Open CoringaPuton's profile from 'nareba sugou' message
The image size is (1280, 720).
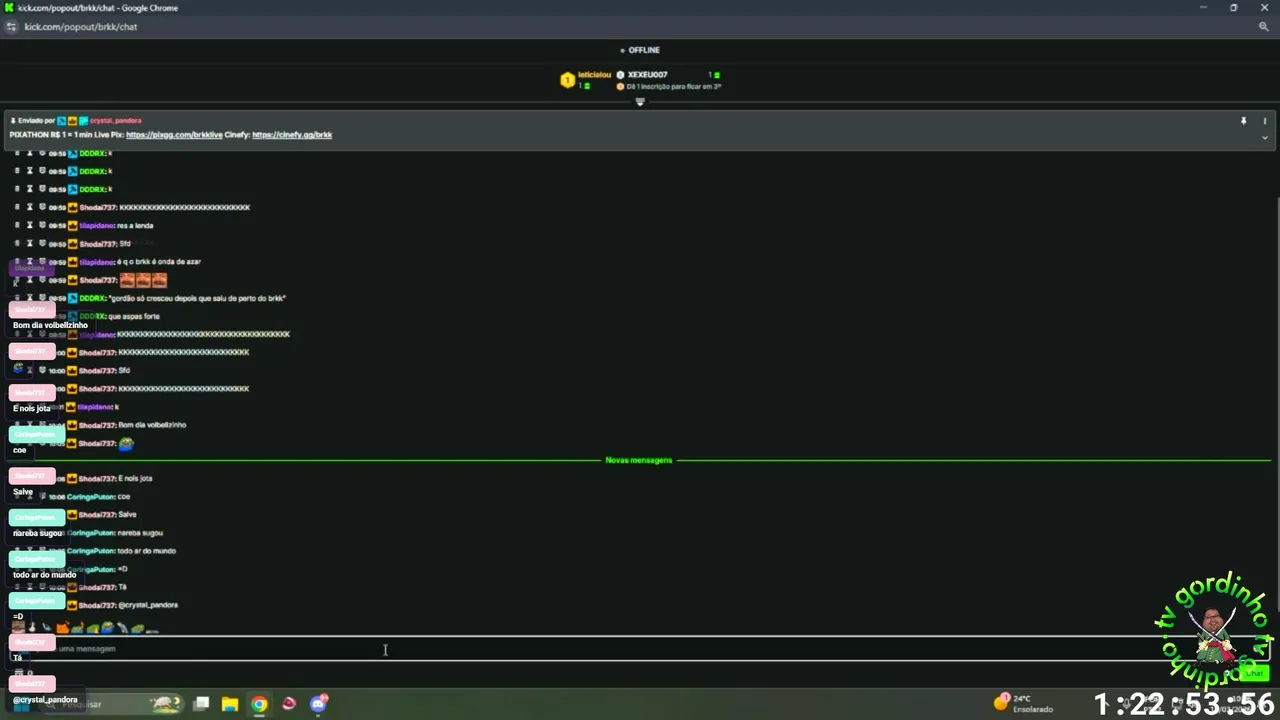(x=91, y=533)
